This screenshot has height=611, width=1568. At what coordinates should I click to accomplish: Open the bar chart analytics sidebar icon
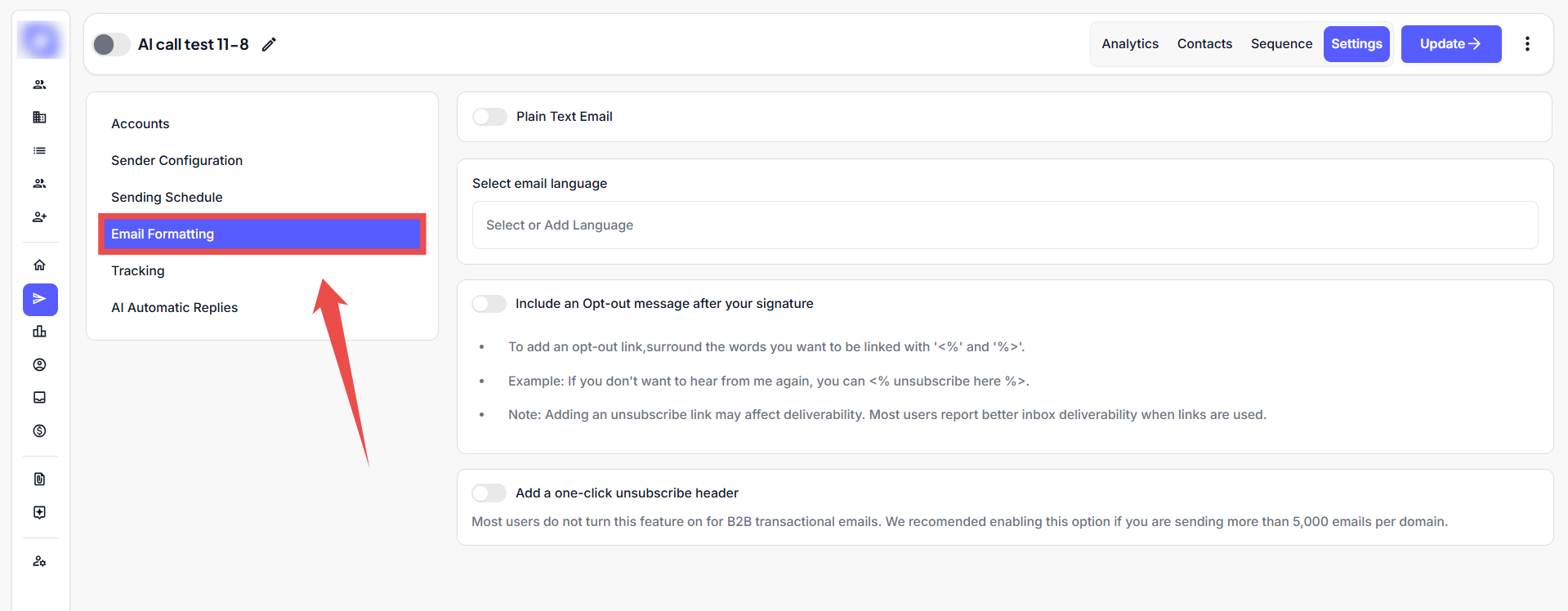click(39, 332)
